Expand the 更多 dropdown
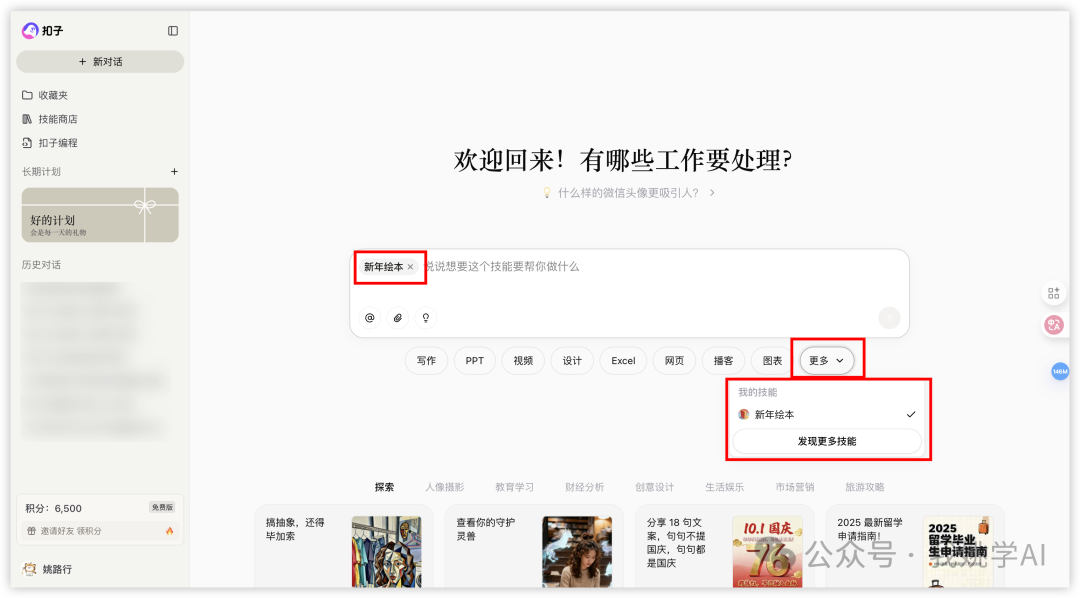 point(827,360)
